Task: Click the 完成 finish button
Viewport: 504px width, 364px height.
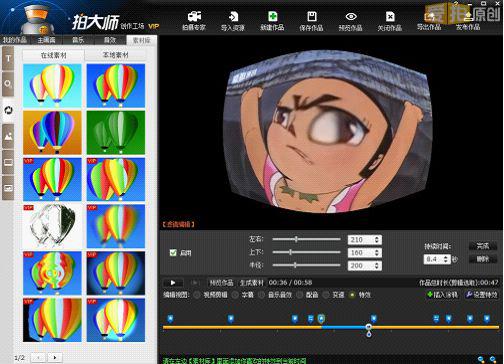Action: pos(483,246)
